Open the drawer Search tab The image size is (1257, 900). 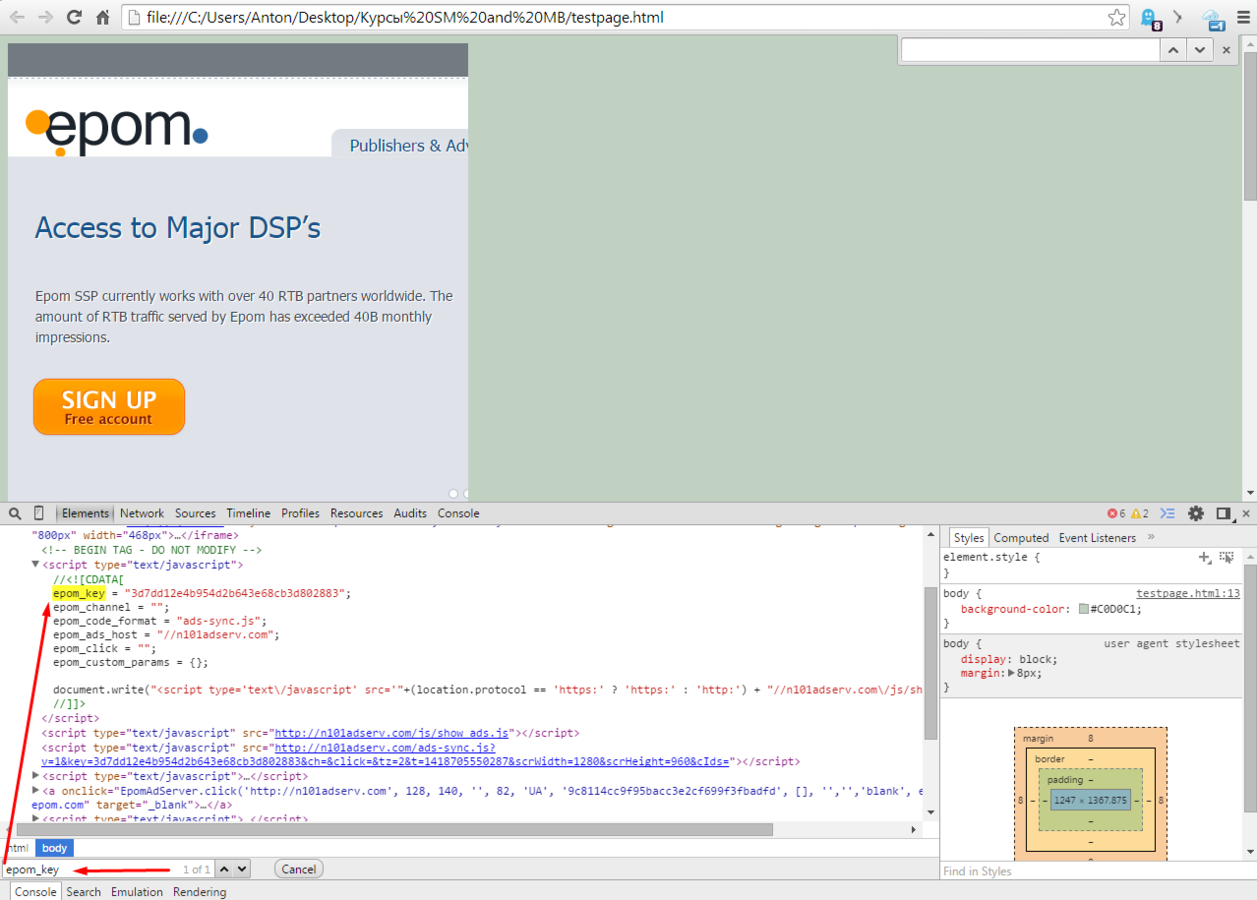point(84,892)
